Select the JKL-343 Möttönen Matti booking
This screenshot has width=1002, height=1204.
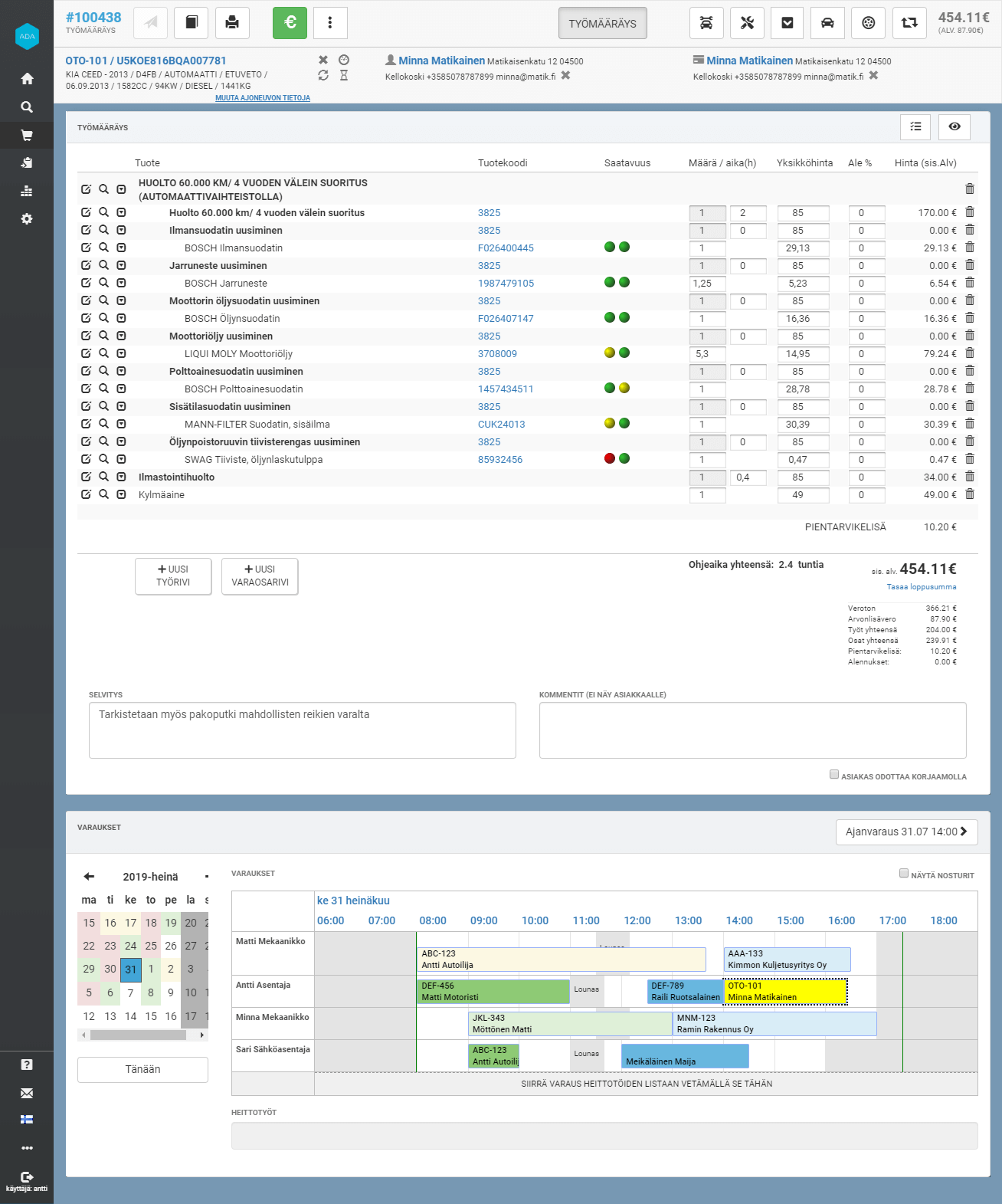570,1024
